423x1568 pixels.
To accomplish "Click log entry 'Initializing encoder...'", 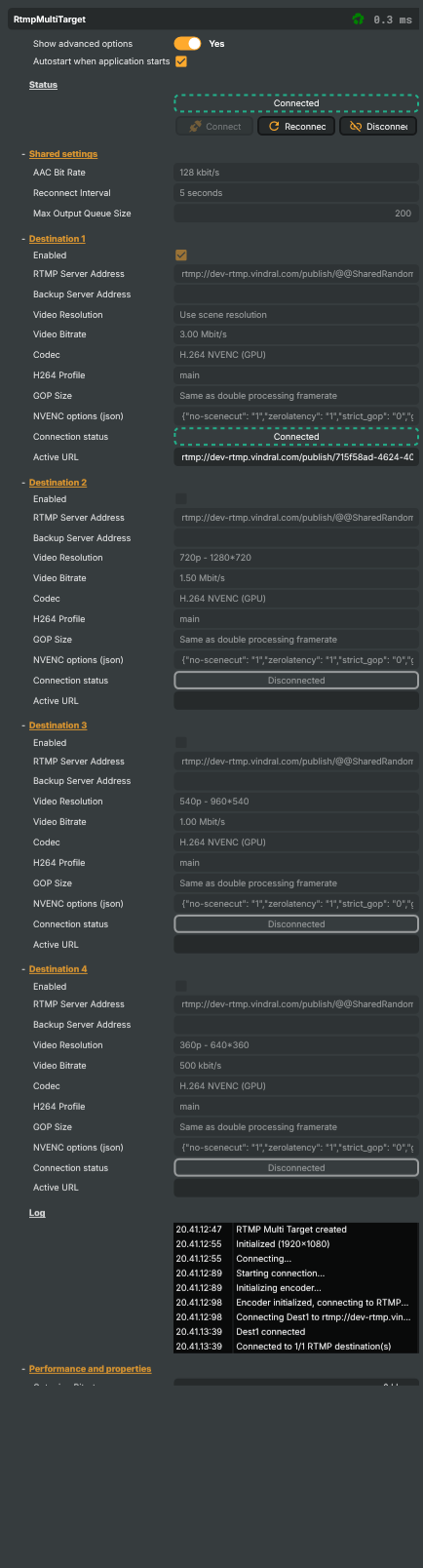I will pyautogui.click(x=279, y=1288).
